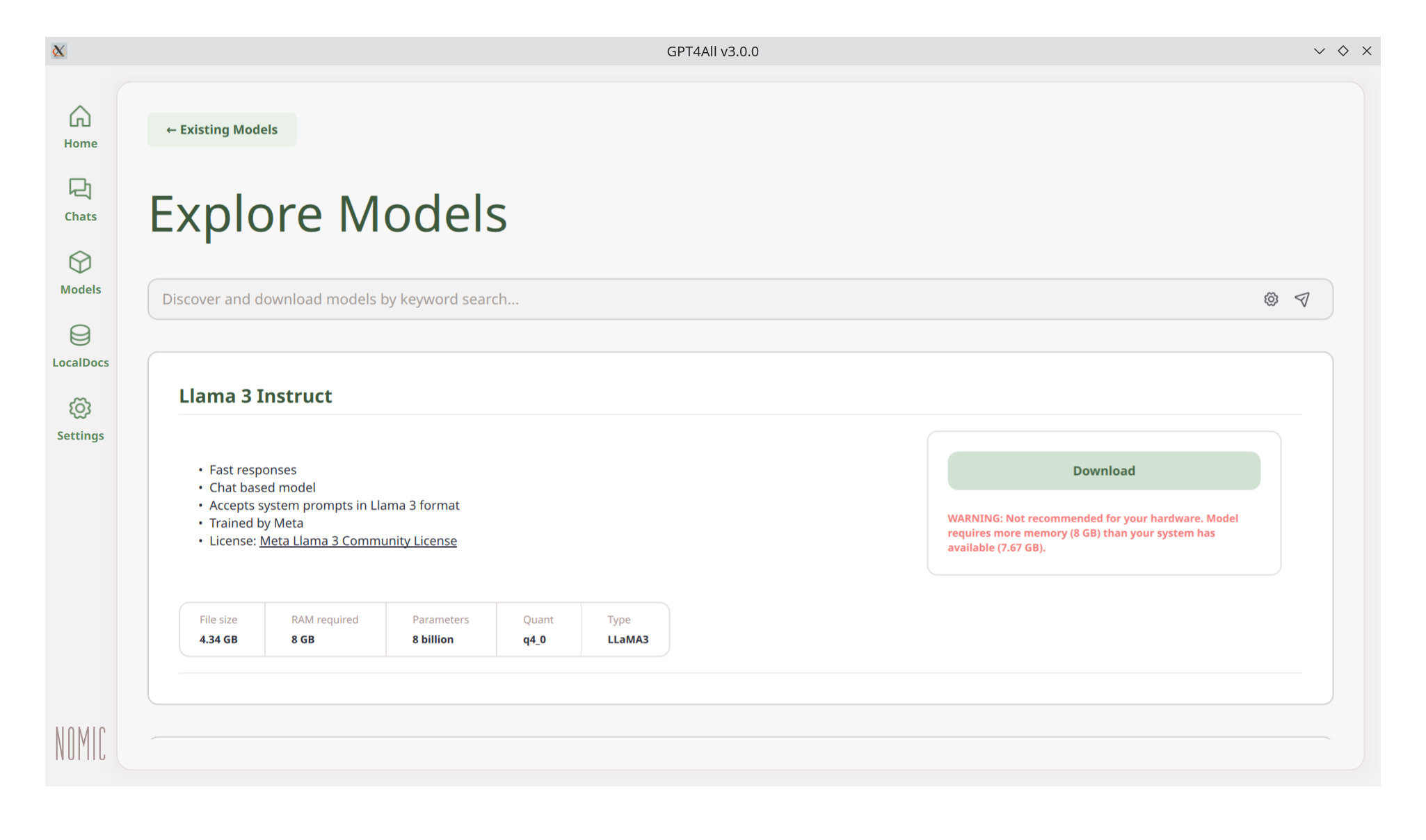Open the Settings view in sidebar
This screenshot has height=840, width=1426.
point(80,419)
